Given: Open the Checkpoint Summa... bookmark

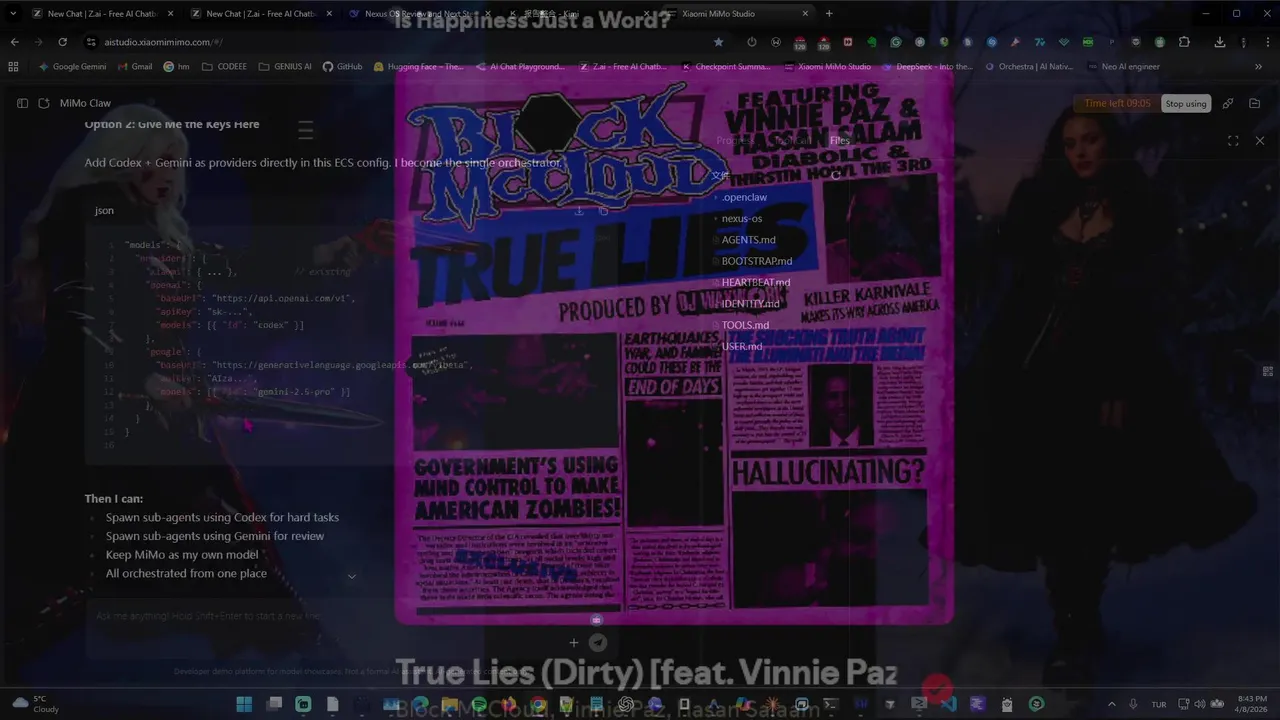Looking at the screenshot, I should point(726,66).
